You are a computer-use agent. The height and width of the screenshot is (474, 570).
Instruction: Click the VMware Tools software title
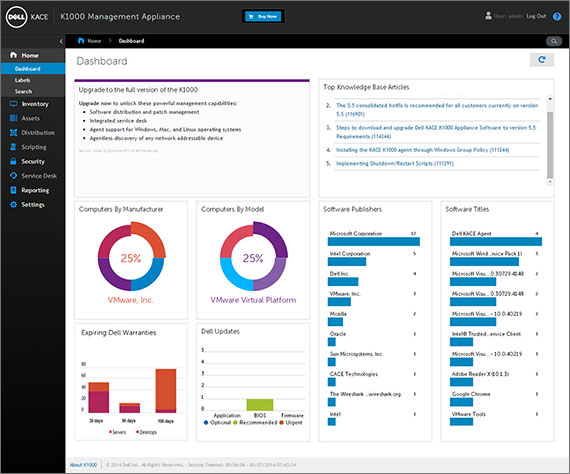[x=469, y=414]
